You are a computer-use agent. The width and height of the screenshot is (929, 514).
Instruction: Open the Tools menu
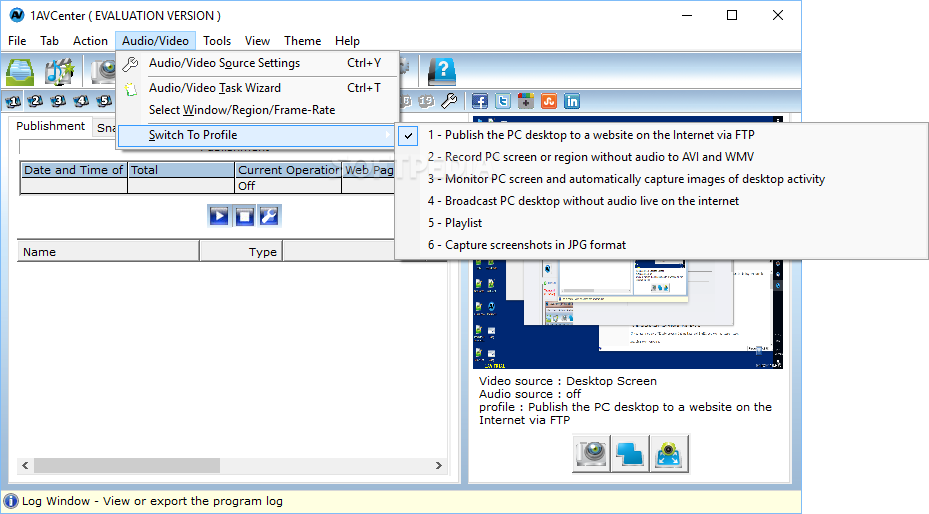217,41
